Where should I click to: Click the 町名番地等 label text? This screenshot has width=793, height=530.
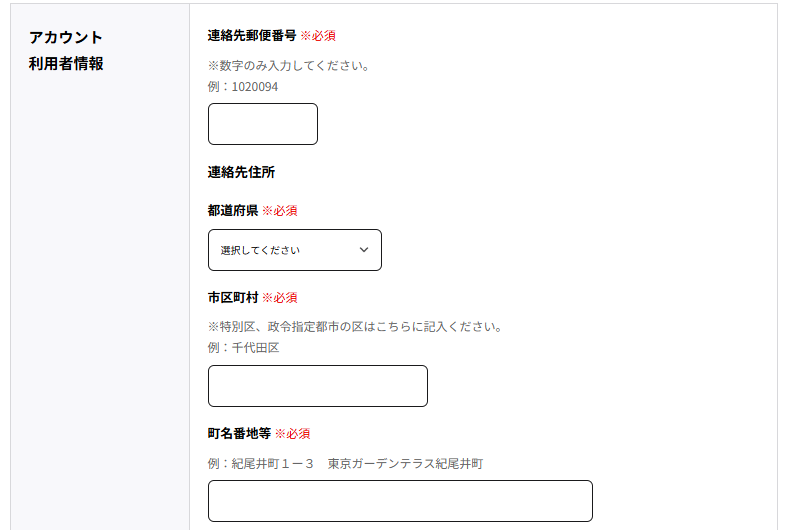point(239,433)
